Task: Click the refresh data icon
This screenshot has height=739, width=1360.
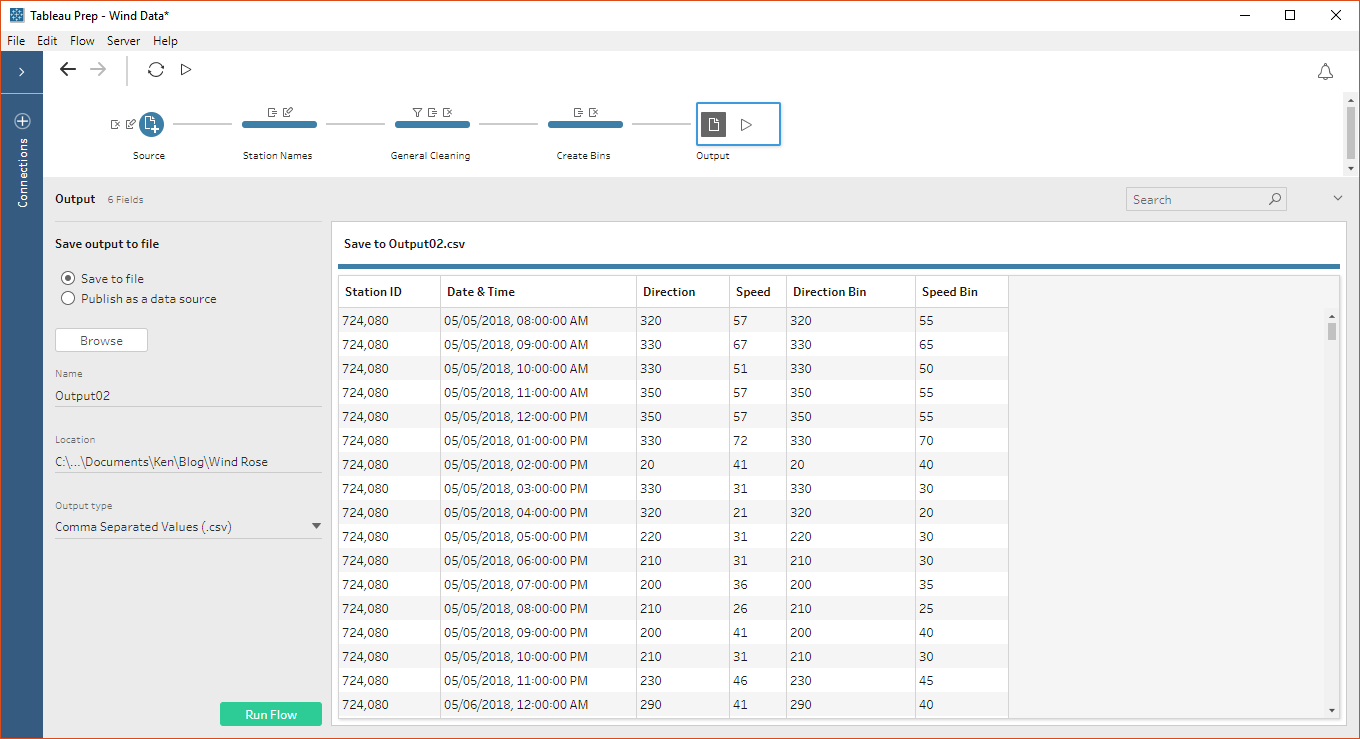Action: 155,69
